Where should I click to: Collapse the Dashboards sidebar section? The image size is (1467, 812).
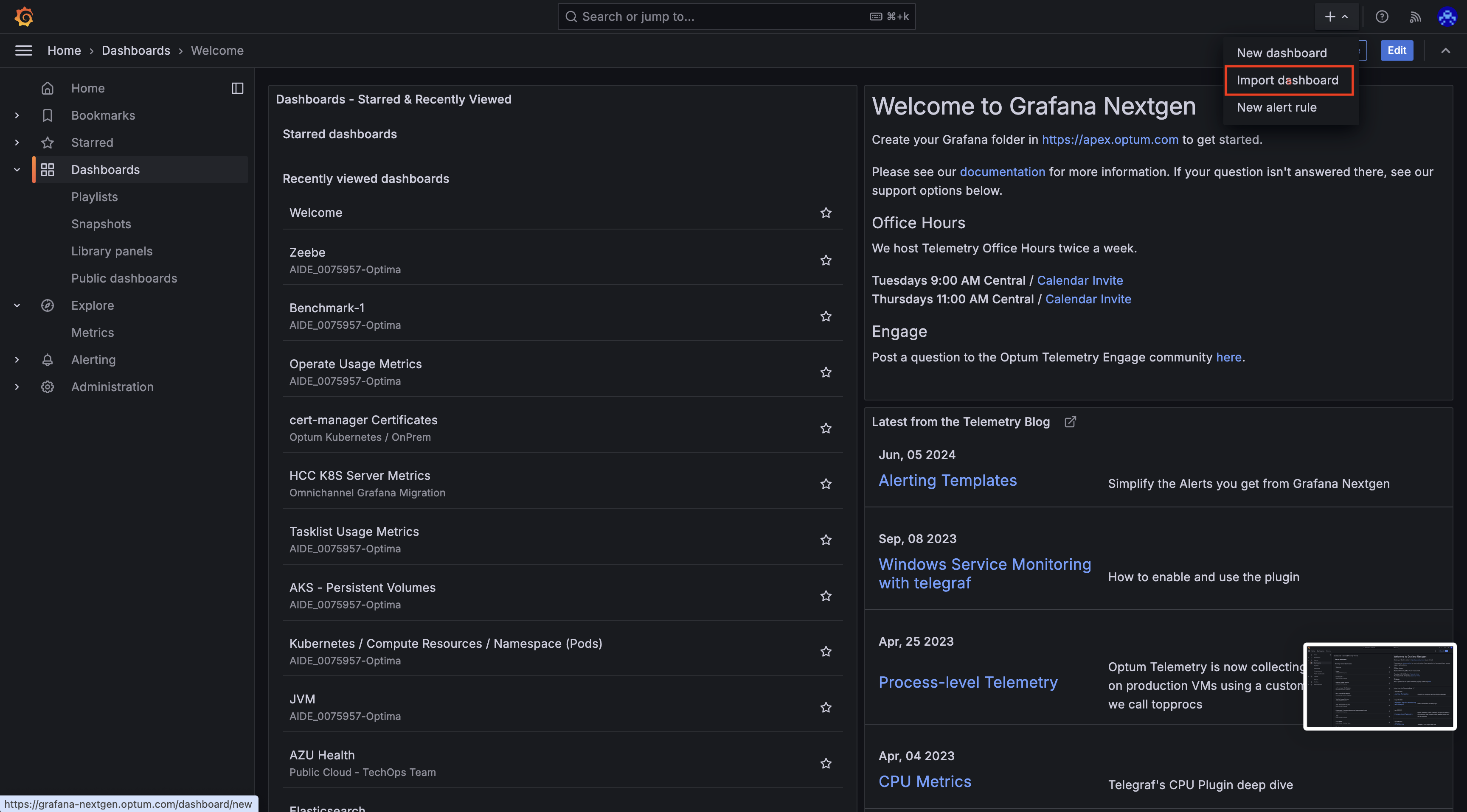point(17,170)
